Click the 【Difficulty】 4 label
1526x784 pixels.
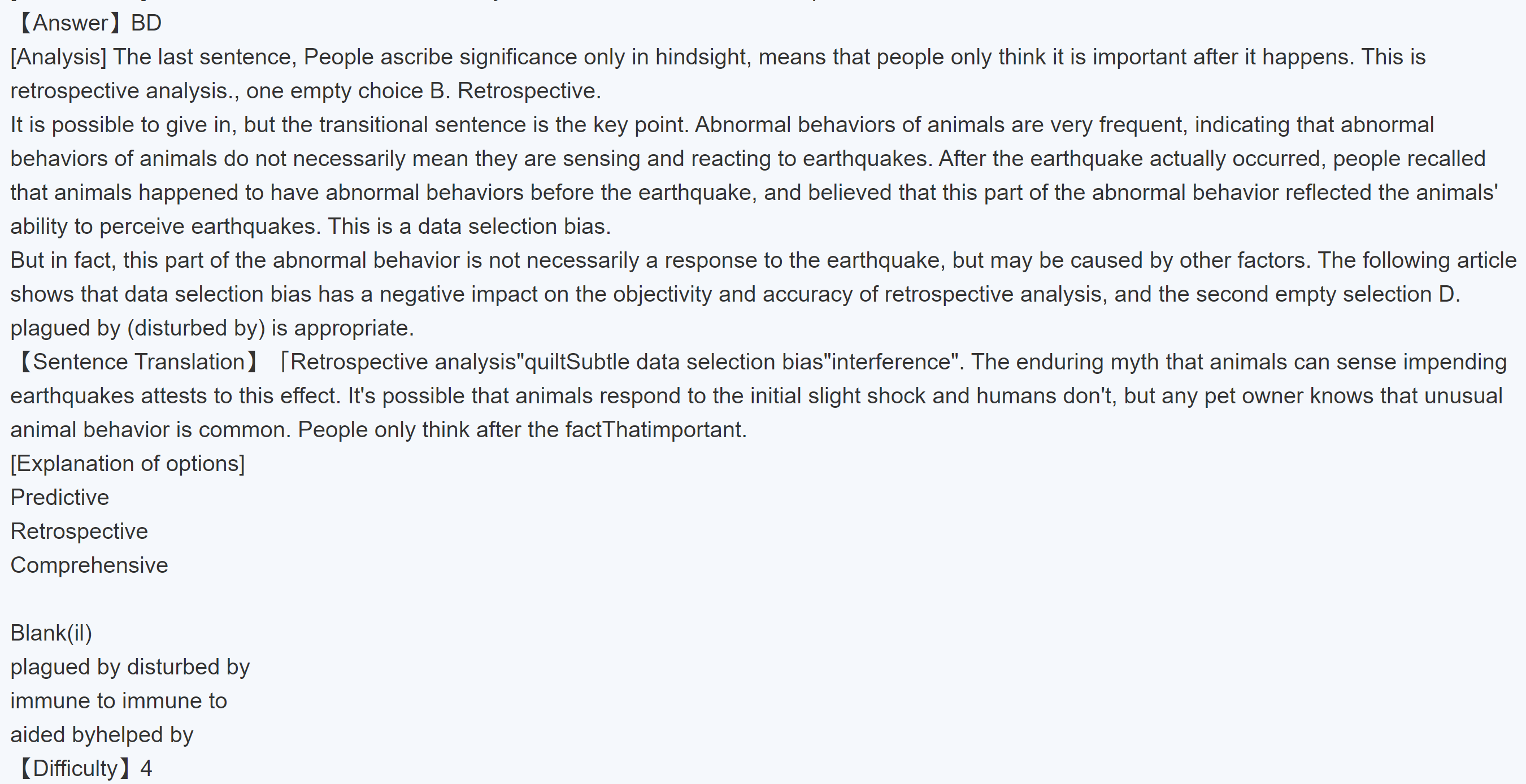[x=83, y=768]
